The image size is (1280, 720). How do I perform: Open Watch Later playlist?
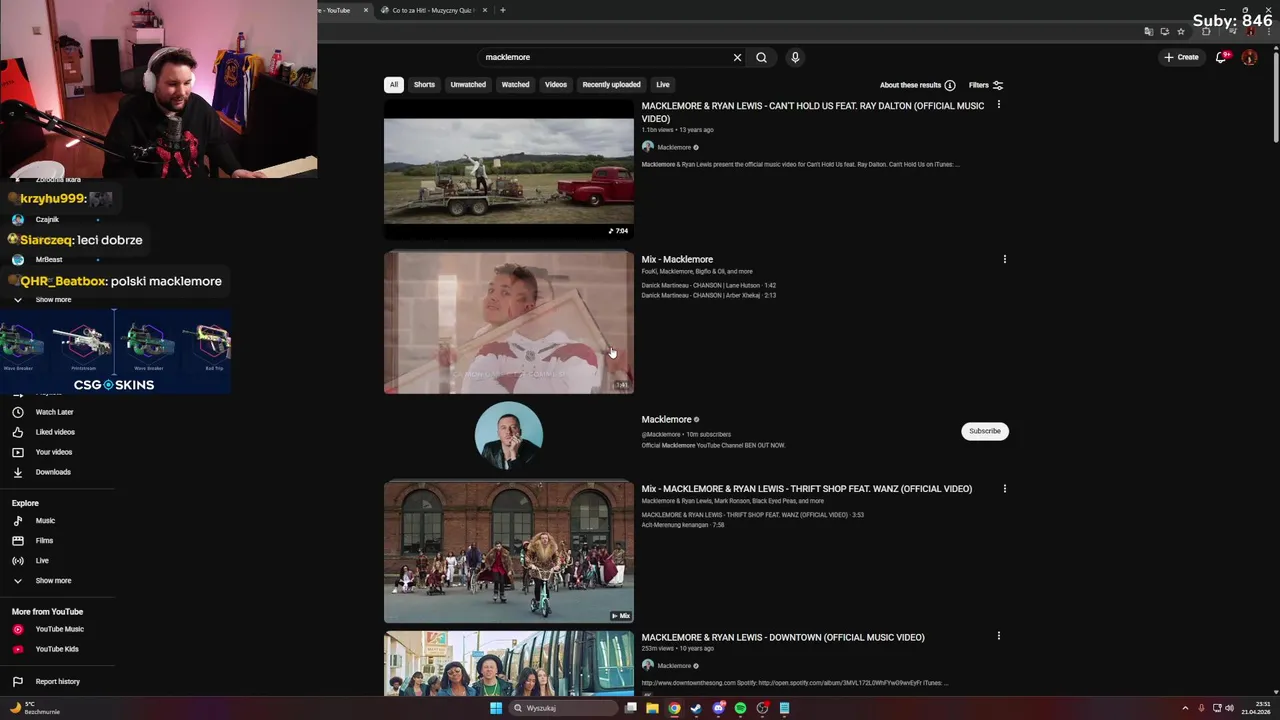[x=54, y=412]
